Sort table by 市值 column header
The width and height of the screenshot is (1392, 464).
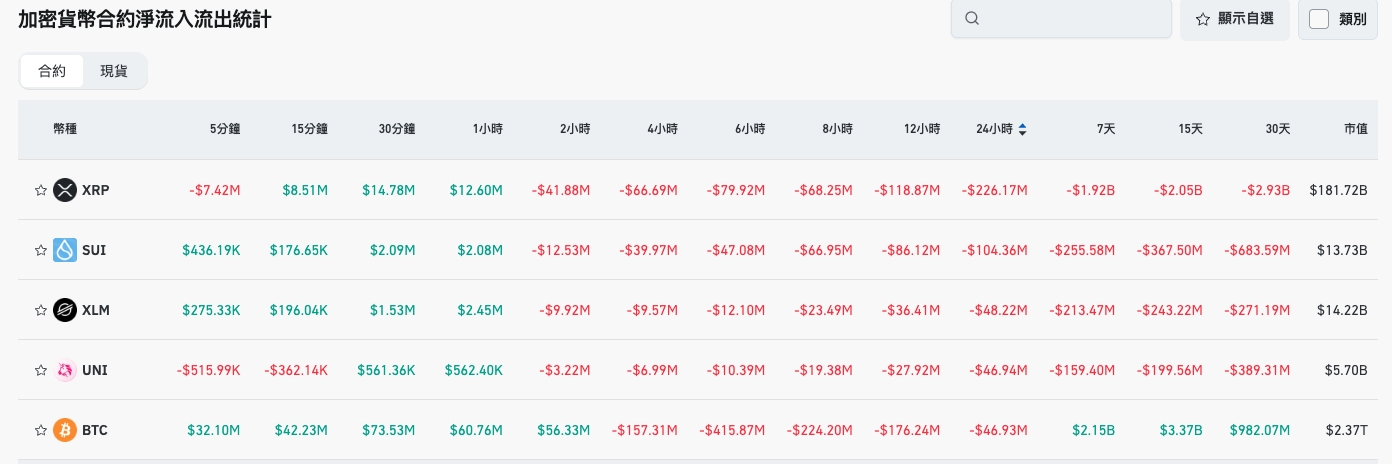[1355, 129]
